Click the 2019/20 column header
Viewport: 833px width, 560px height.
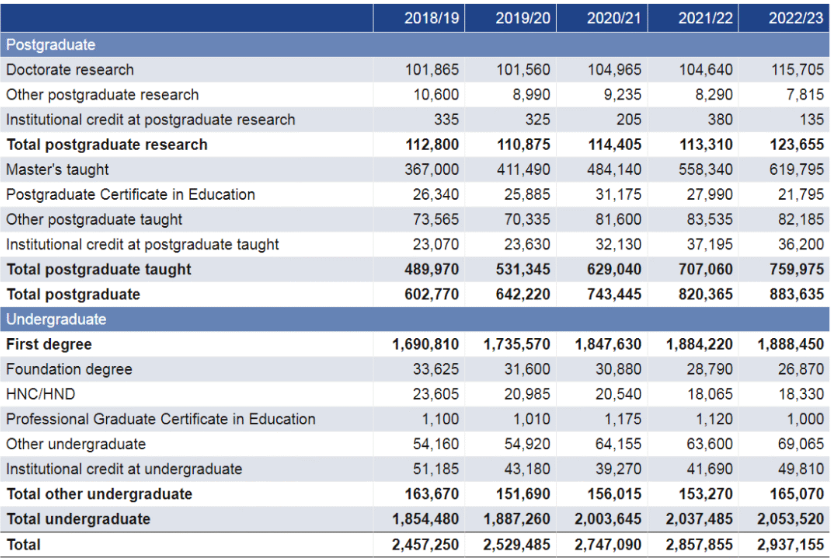tap(523, 18)
